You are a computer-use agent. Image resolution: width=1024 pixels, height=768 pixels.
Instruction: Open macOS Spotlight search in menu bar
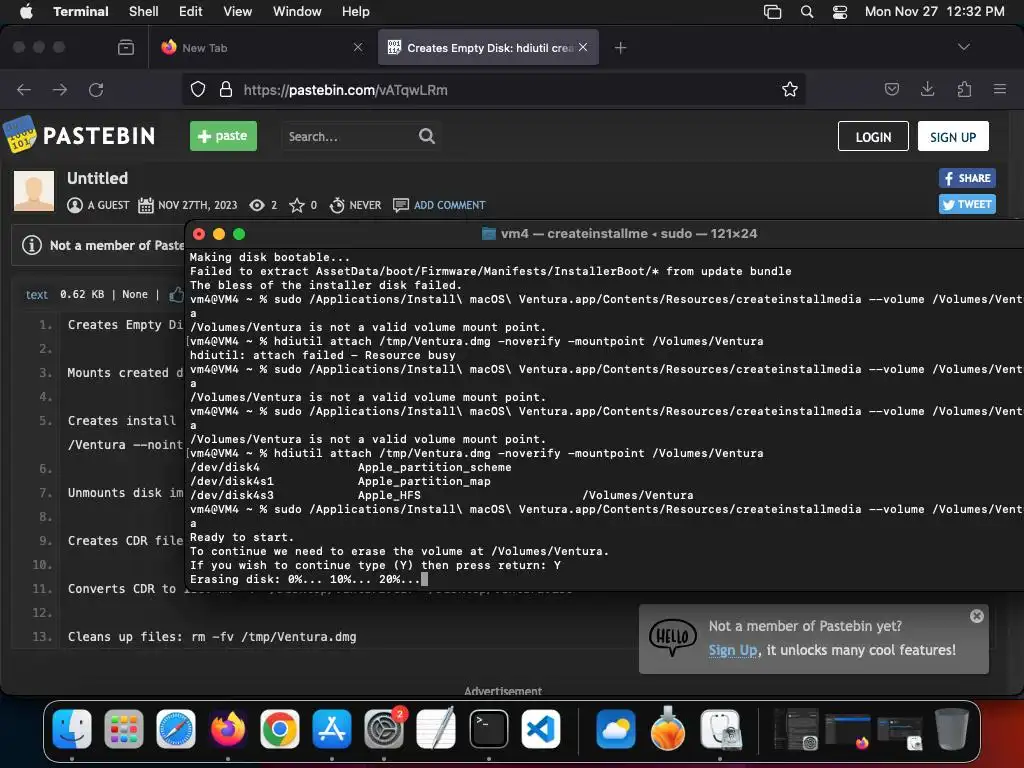point(807,12)
